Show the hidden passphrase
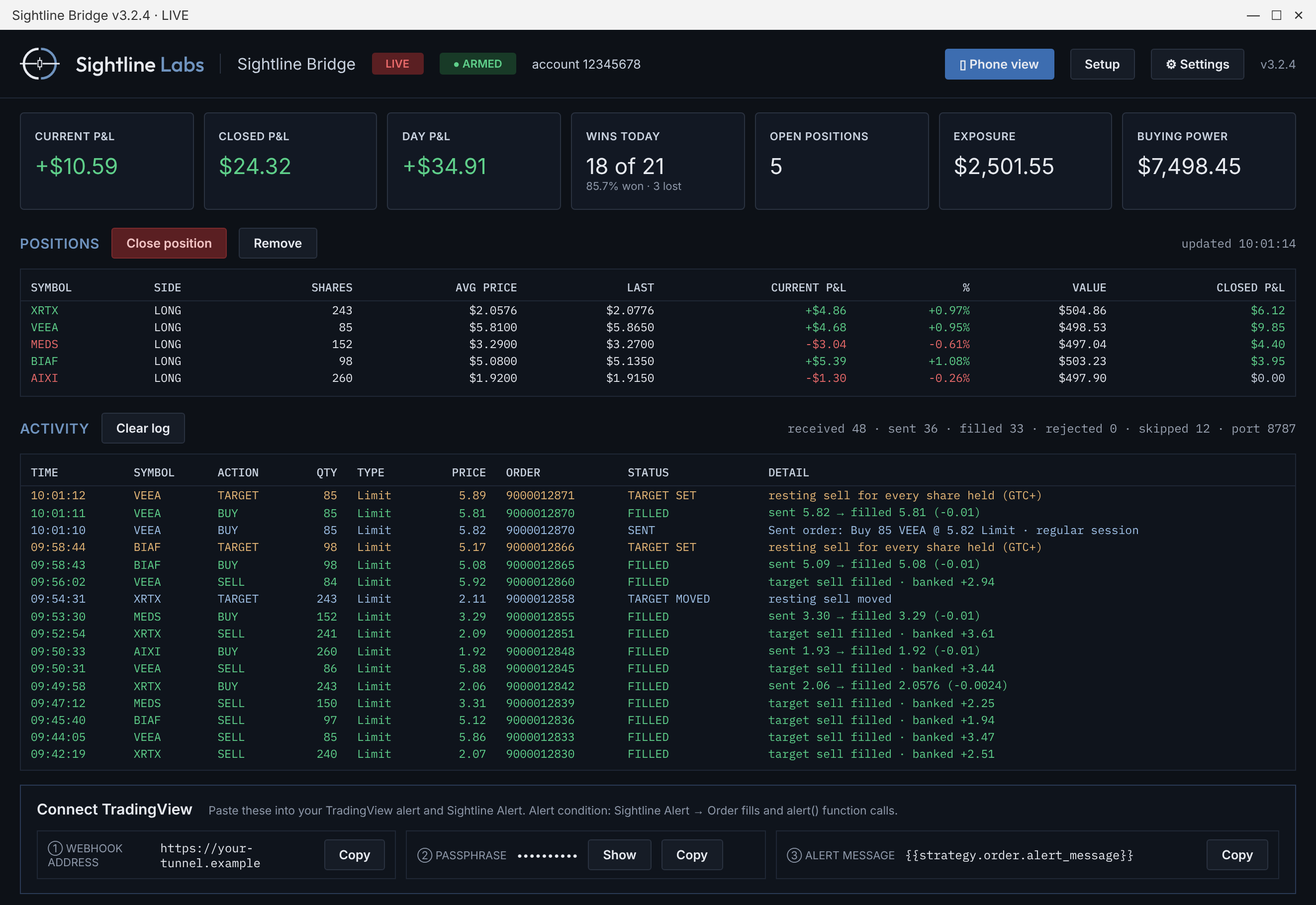This screenshot has height=905, width=1316. click(x=619, y=855)
